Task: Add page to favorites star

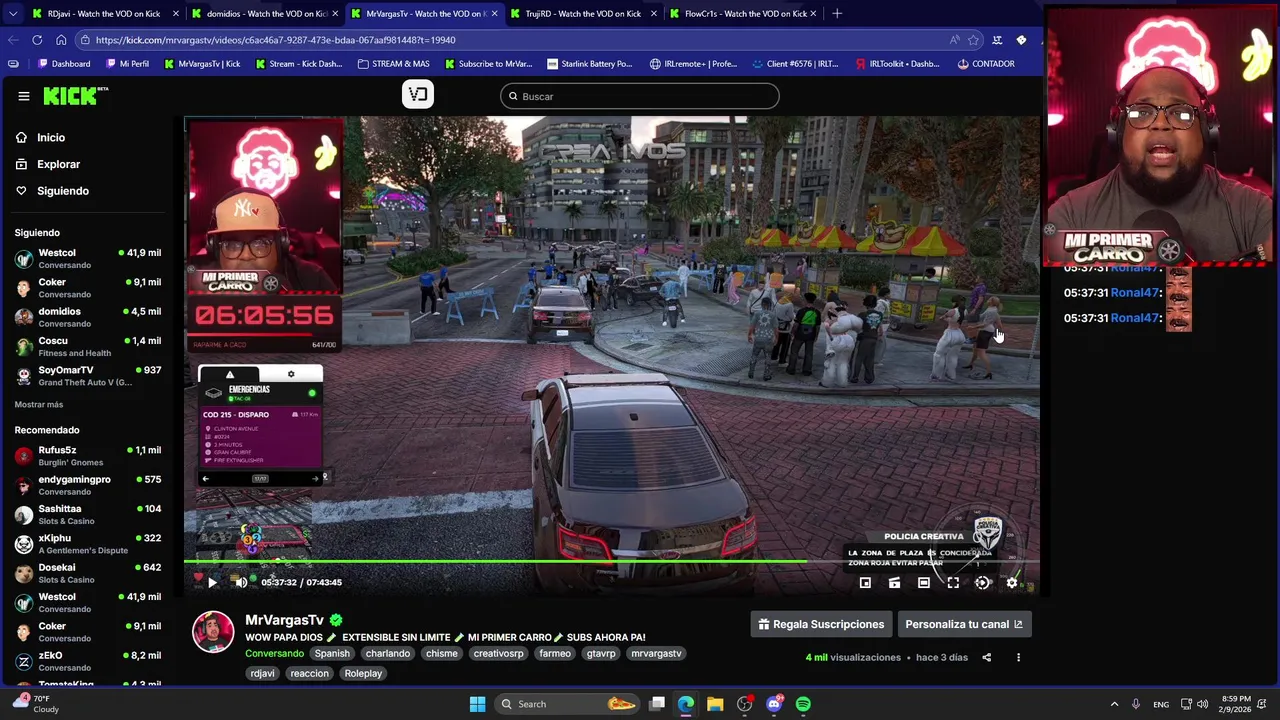Action: [x=973, y=40]
